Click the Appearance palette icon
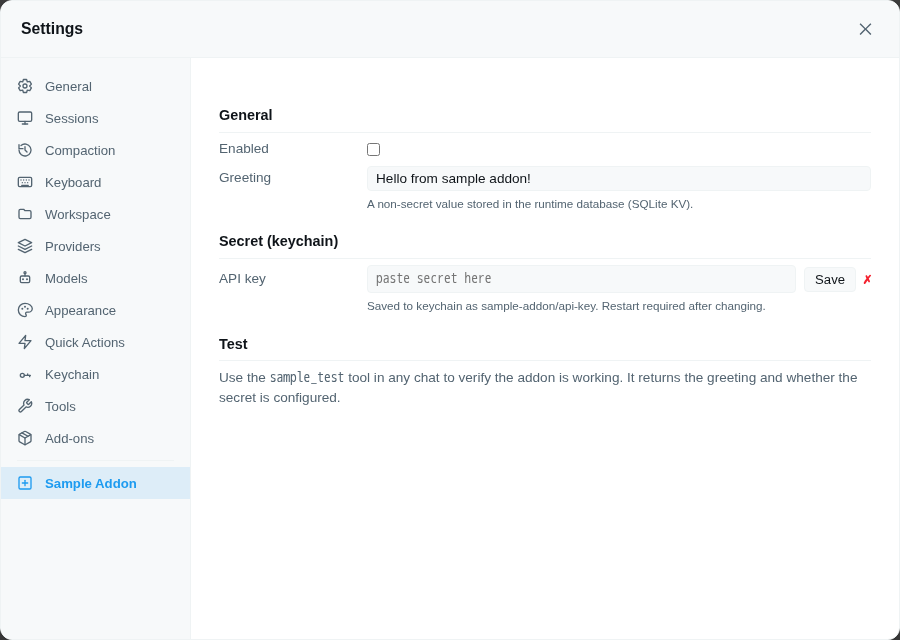900x640 pixels. 25,311
